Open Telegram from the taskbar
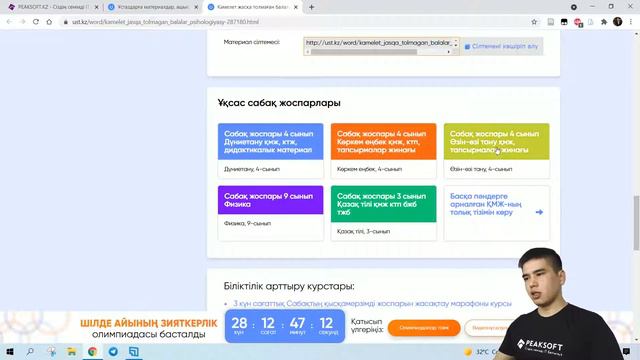Viewport: 640px width, 360px height. coord(113,351)
